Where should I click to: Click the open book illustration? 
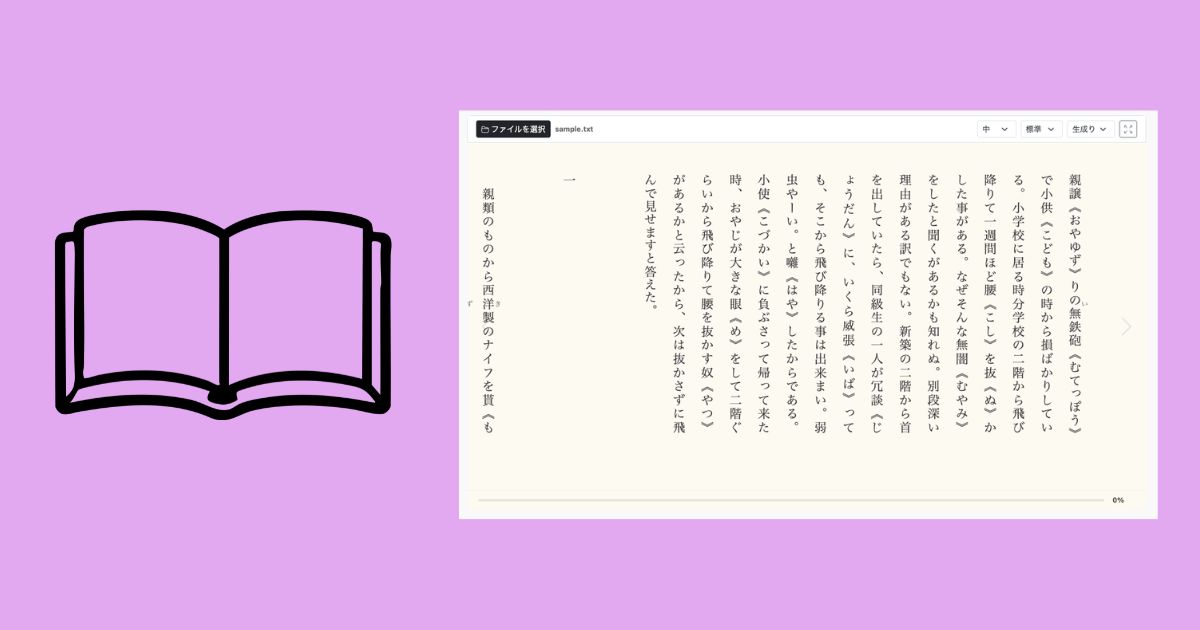pos(223,311)
